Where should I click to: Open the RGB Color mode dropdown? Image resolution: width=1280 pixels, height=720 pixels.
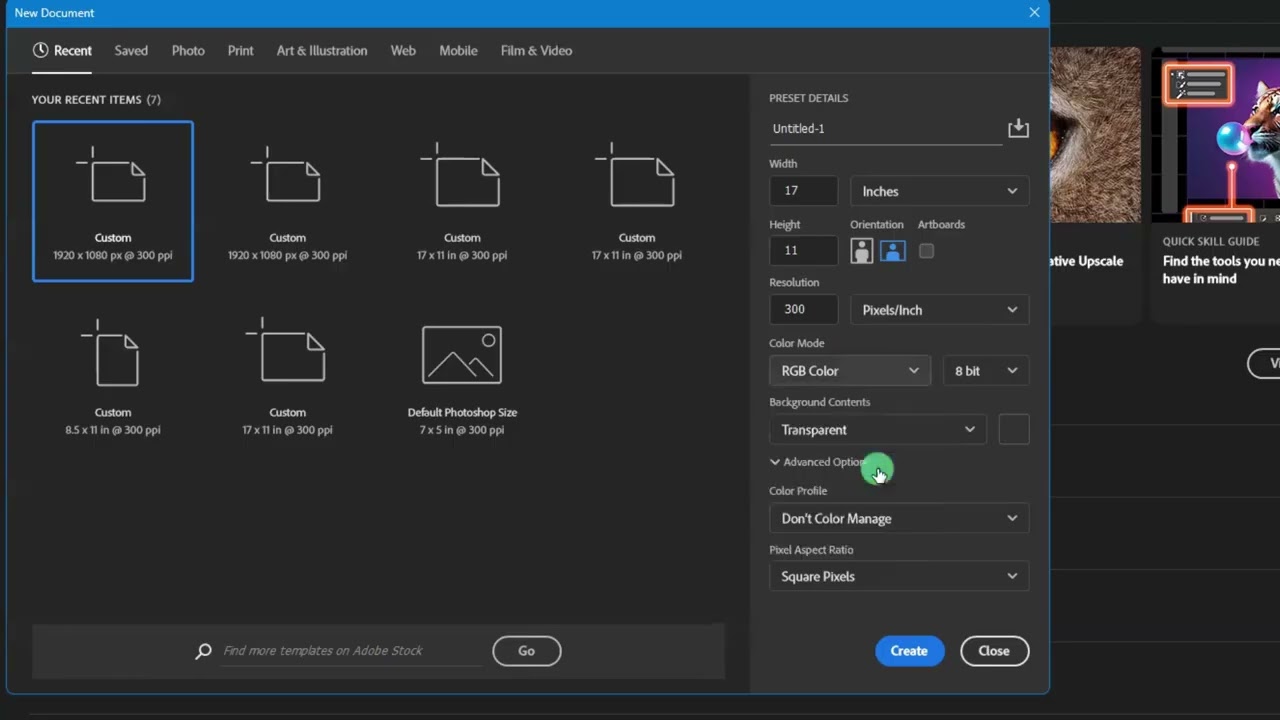pos(850,371)
